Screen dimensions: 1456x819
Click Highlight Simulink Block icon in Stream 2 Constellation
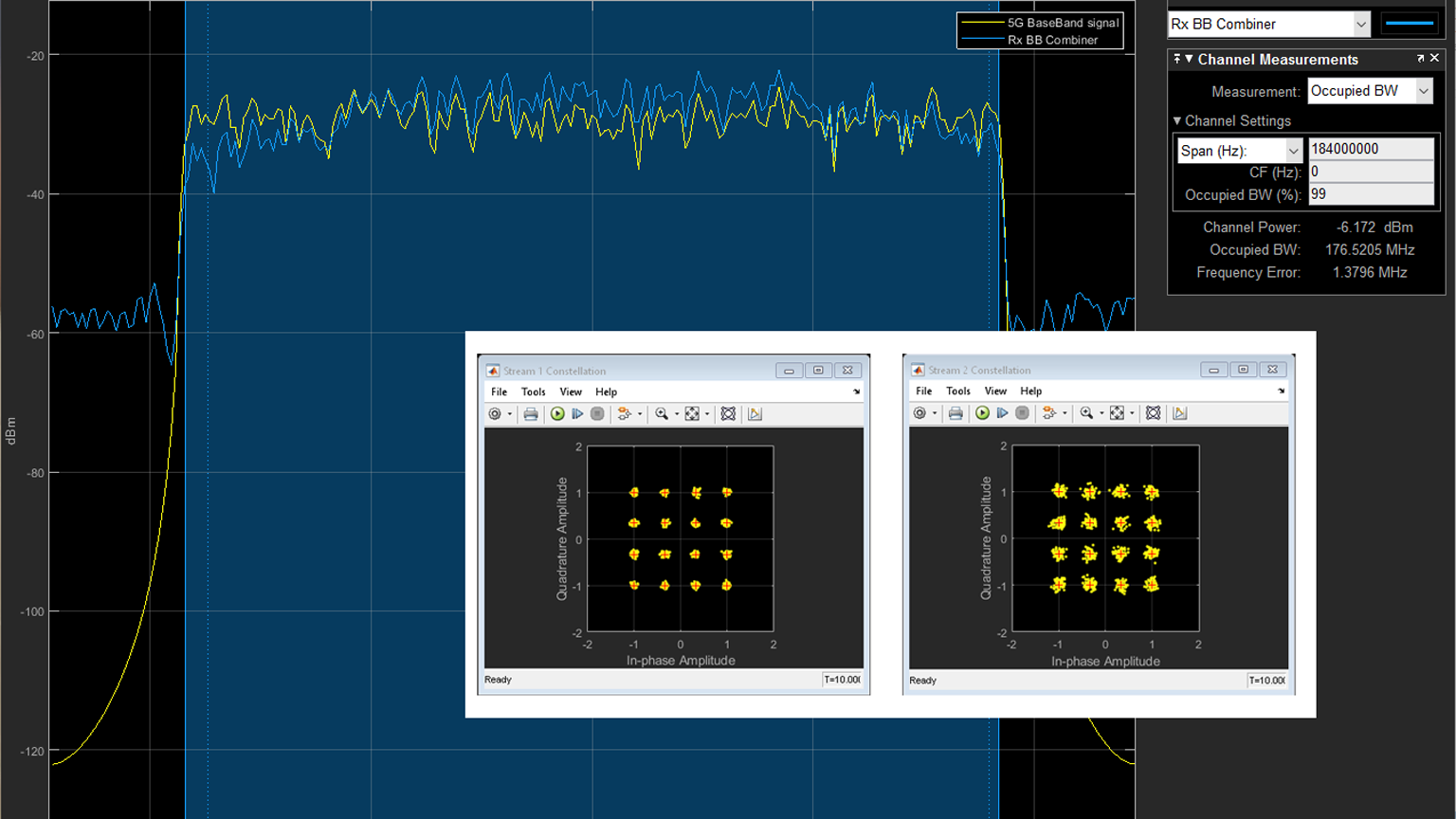[x=1048, y=413]
